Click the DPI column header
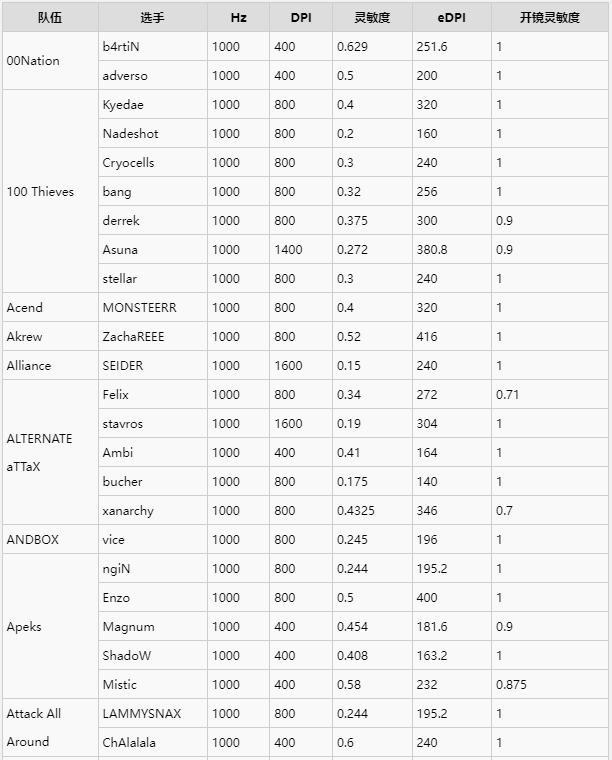Screen dimensions: 612x760 (300, 18)
